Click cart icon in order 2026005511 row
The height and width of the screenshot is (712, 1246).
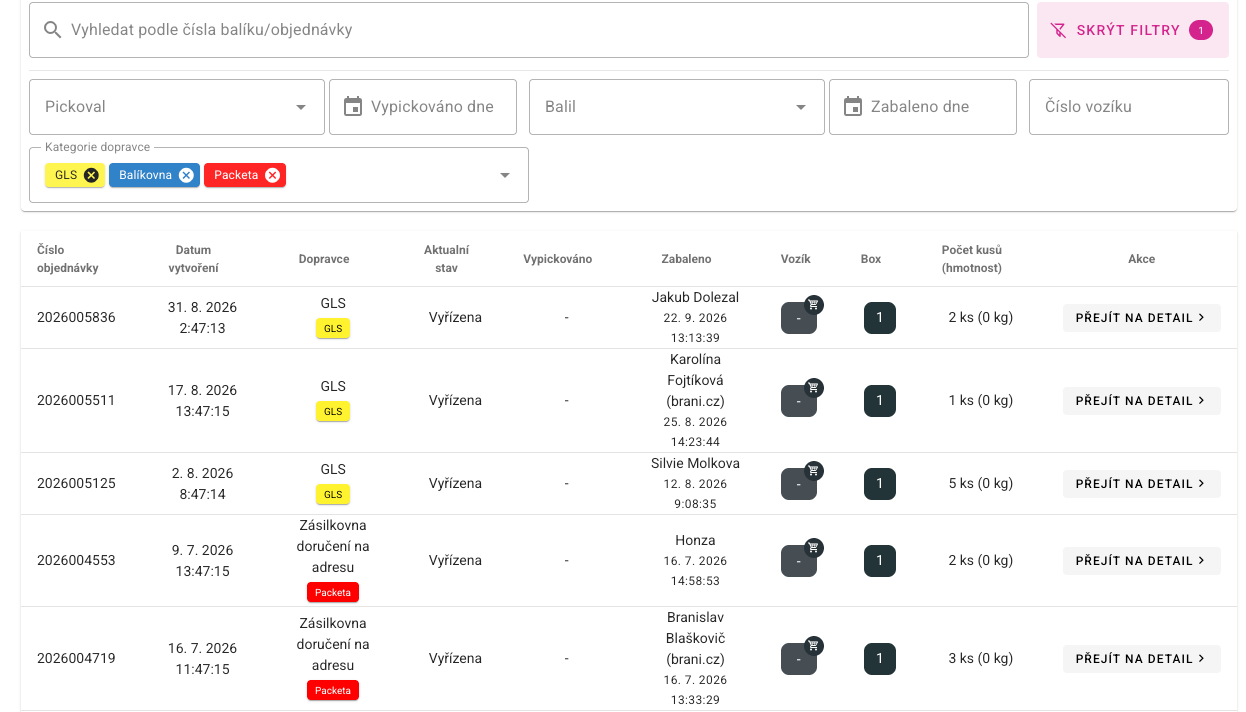click(x=814, y=387)
